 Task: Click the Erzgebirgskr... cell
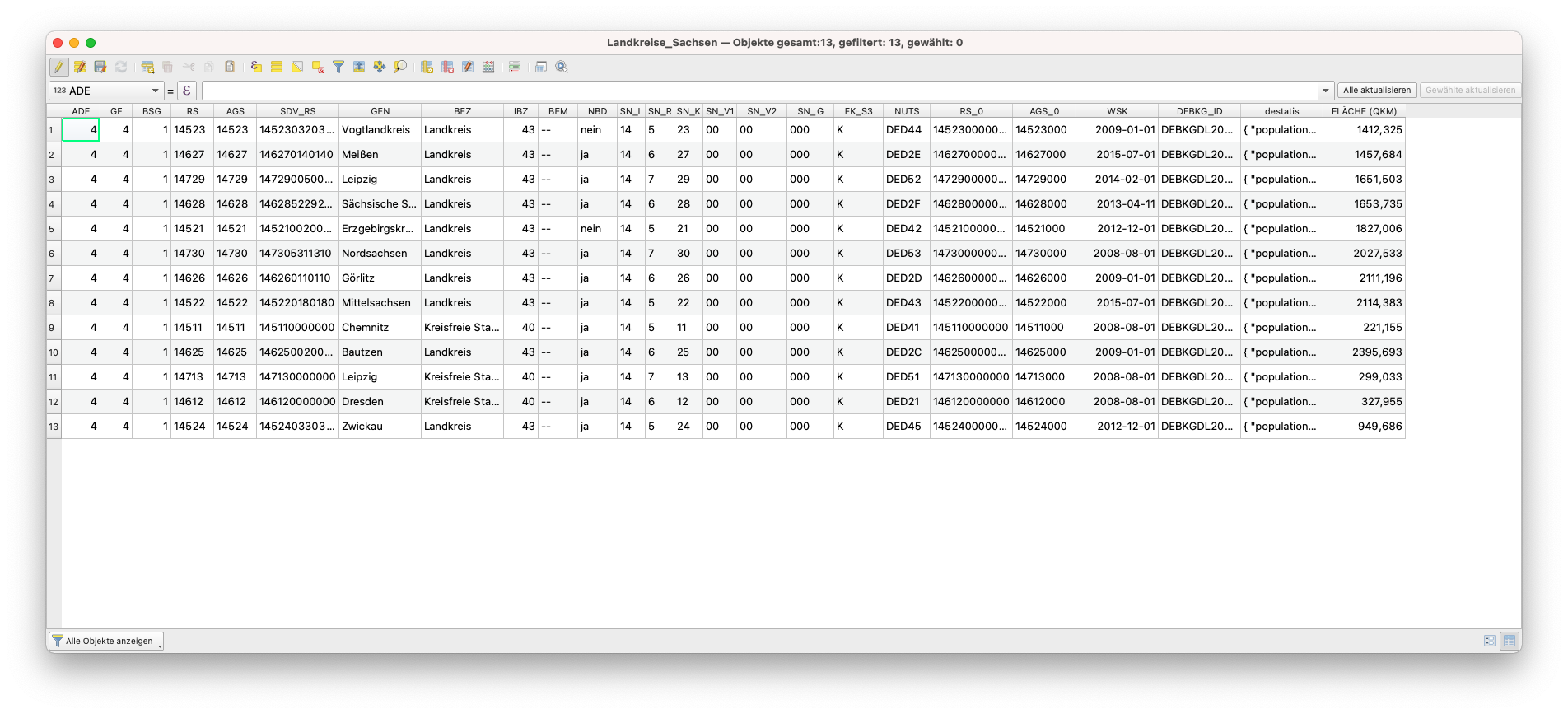pyautogui.click(x=380, y=229)
